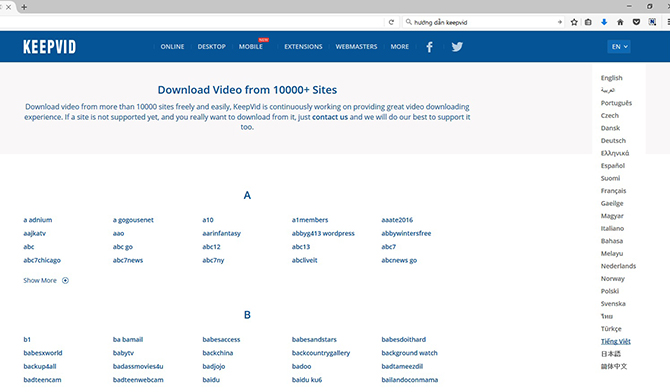Close the current browser tab
This screenshot has height=392, width=670.
click(x=8, y=7)
